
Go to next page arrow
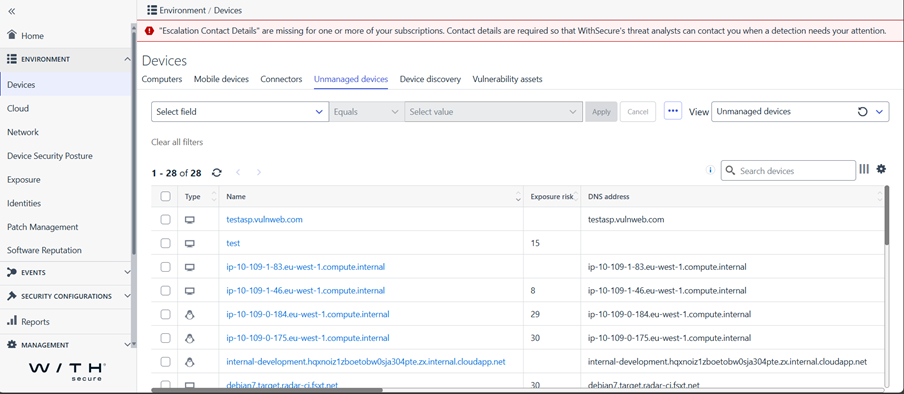click(x=259, y=172)
